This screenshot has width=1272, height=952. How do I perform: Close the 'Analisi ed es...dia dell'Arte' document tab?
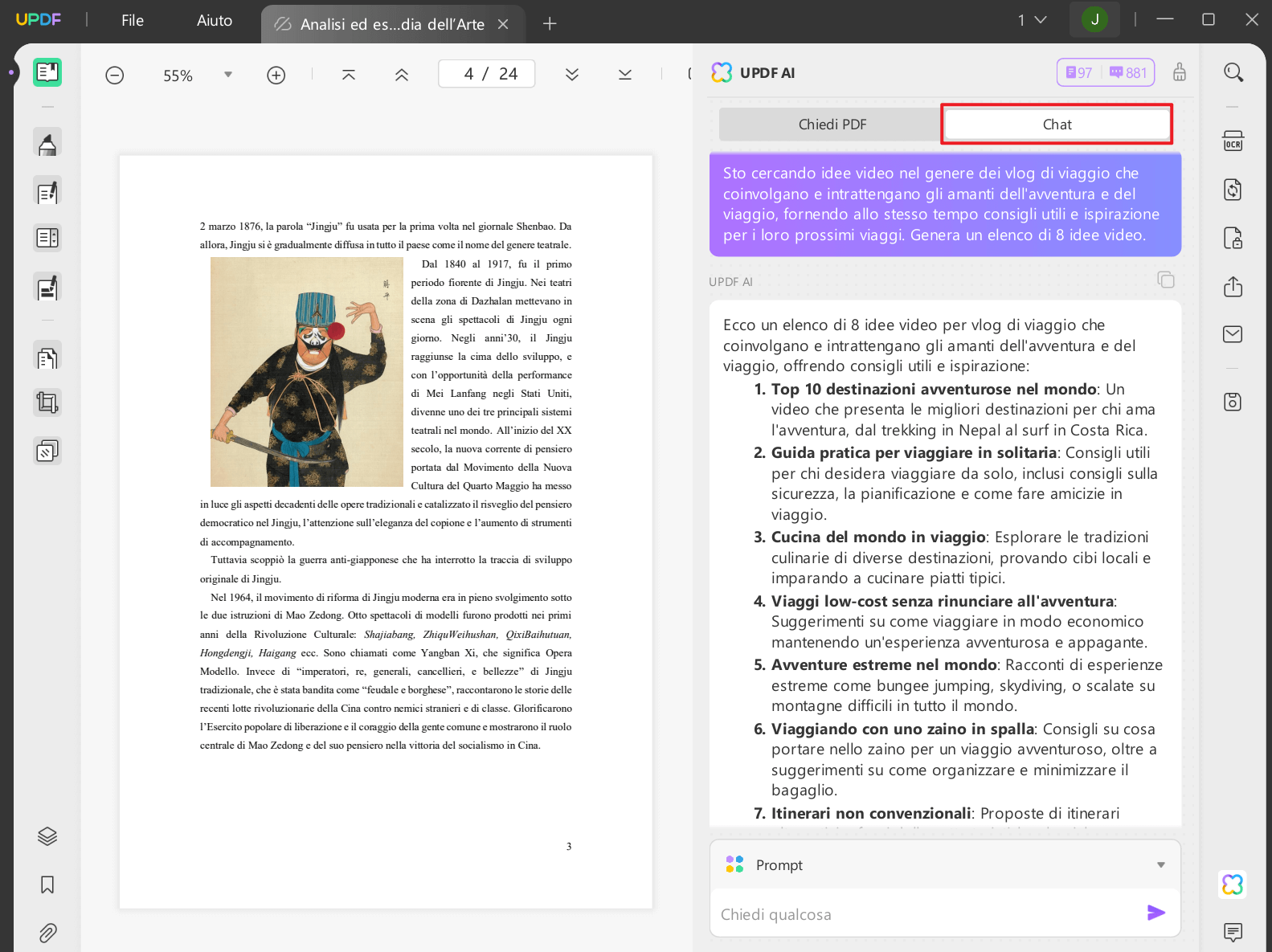coord(504,24)
